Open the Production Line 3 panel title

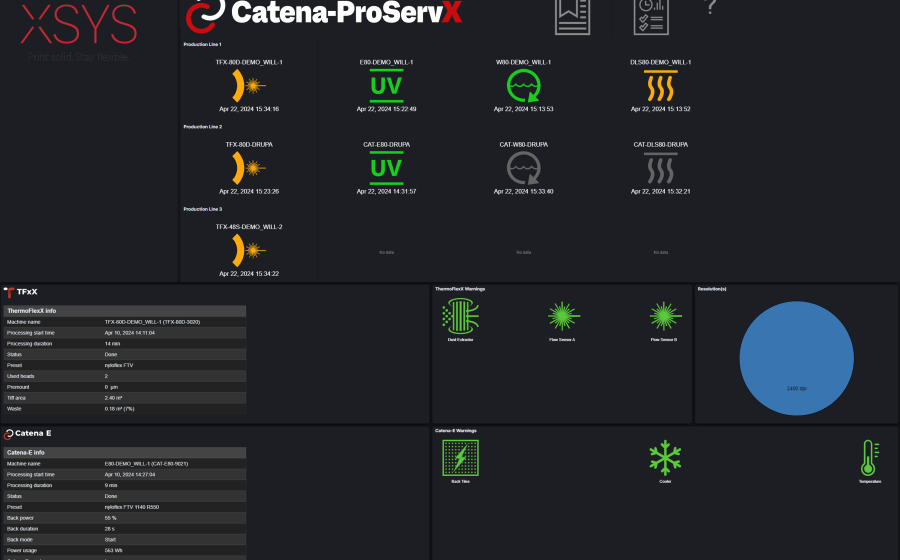click(203, 209)
